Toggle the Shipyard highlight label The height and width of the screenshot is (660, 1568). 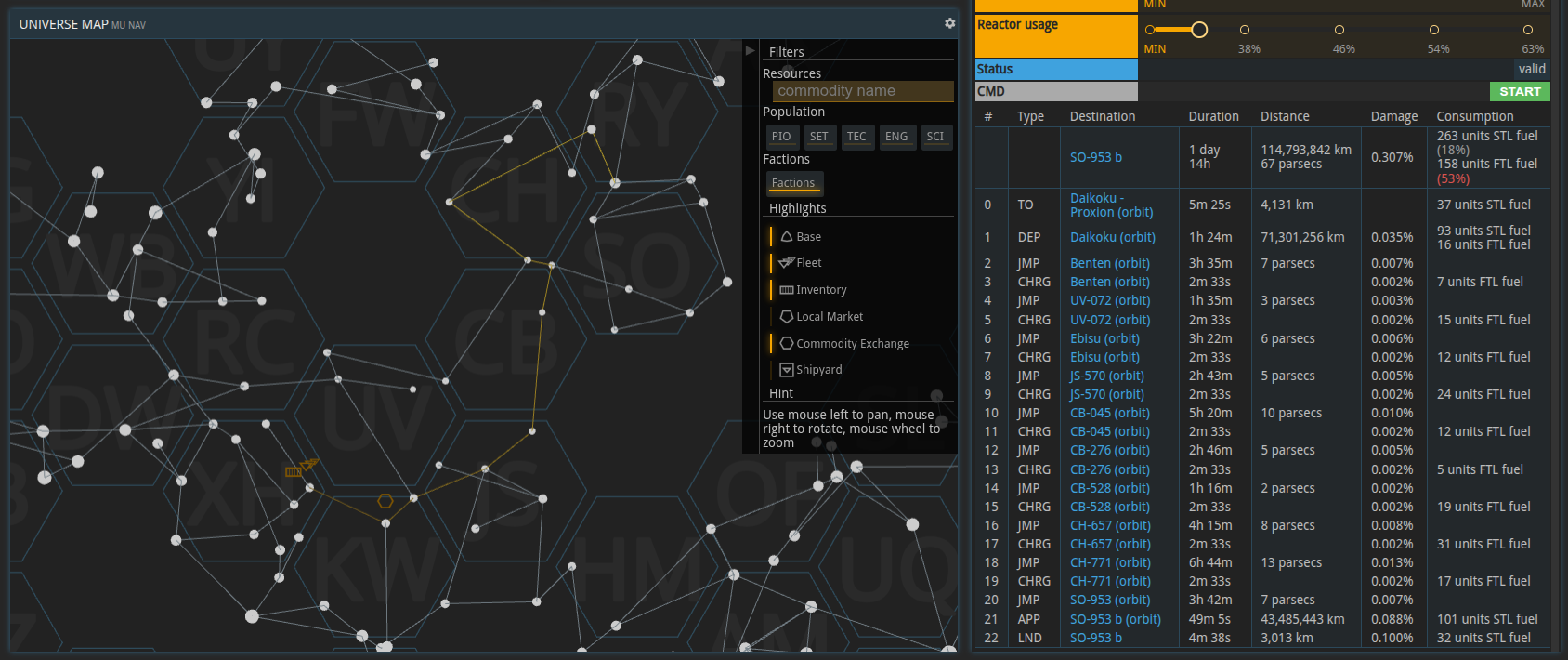(x=819, y=370)
